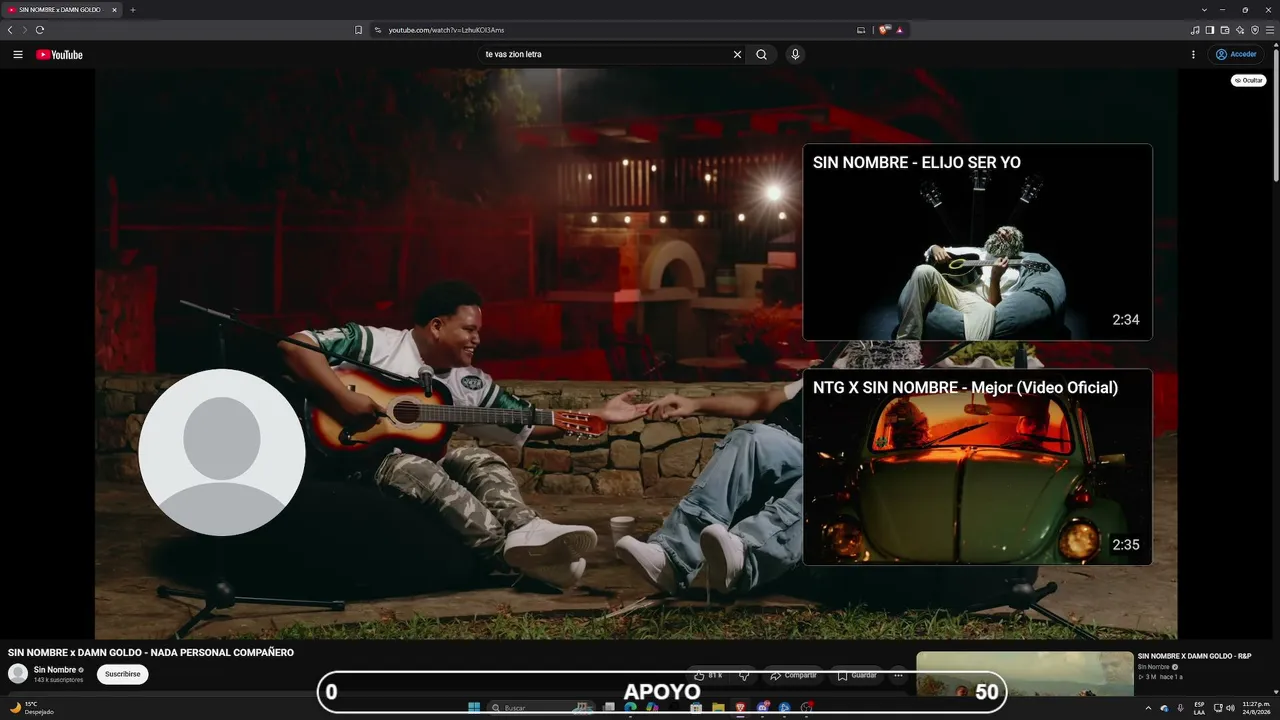Click the small Sin Nombre channel avatar
Viewport: 1280px width, 720px height.
click(x=18, y=674)
